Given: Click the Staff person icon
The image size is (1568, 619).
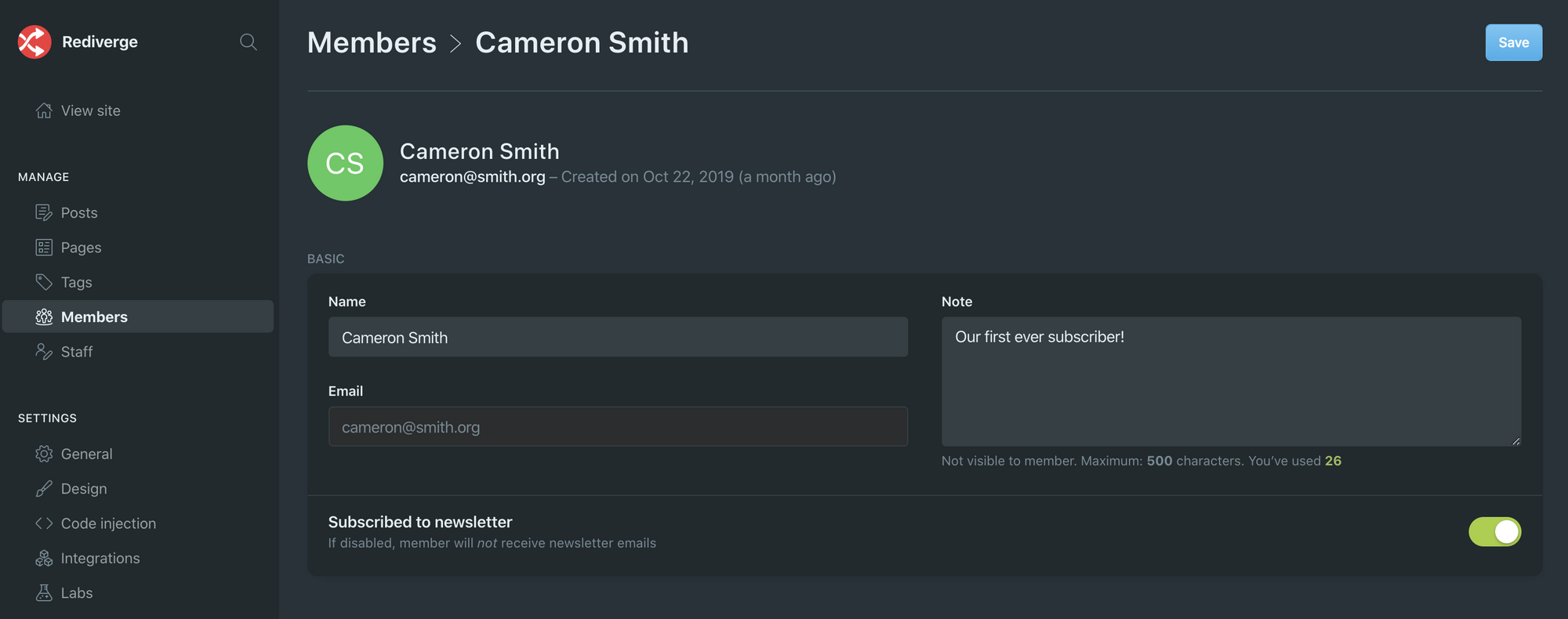Looking at the screenshot, I should [44, 352].
